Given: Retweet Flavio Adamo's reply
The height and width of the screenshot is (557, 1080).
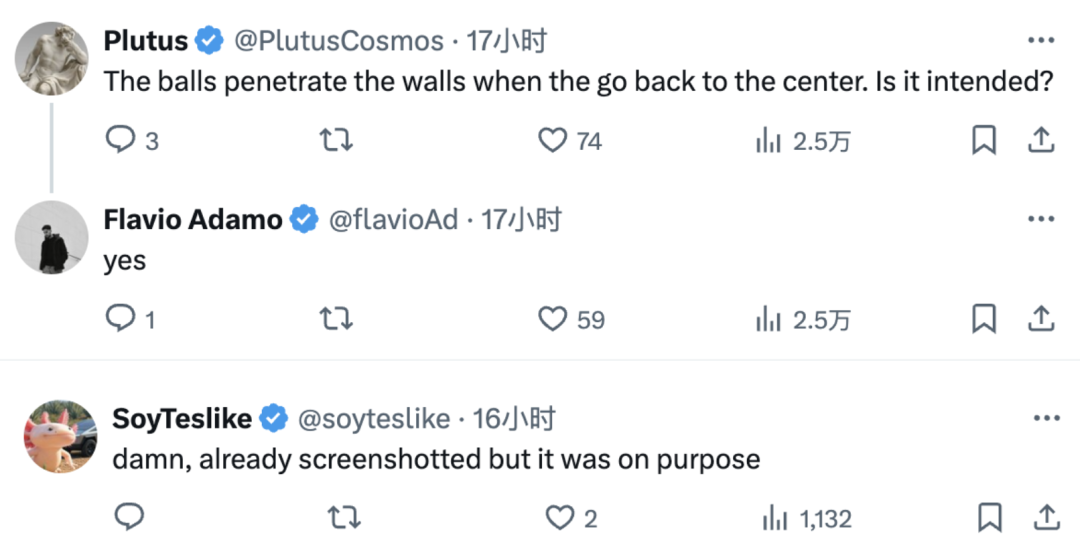Looking at the screenshot, I should (x=337, y=318).
